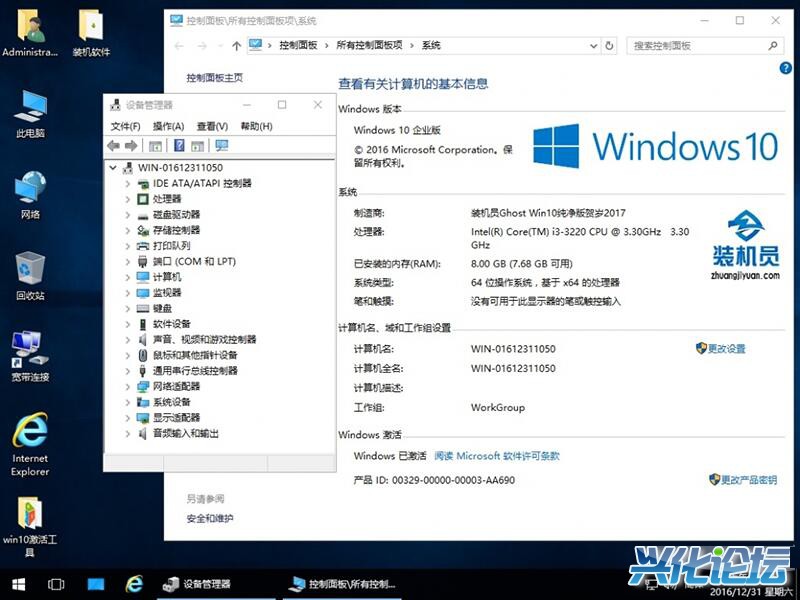The image size is (800, 600).
Task: Click the Windows Start button
Action: (18, 584)
